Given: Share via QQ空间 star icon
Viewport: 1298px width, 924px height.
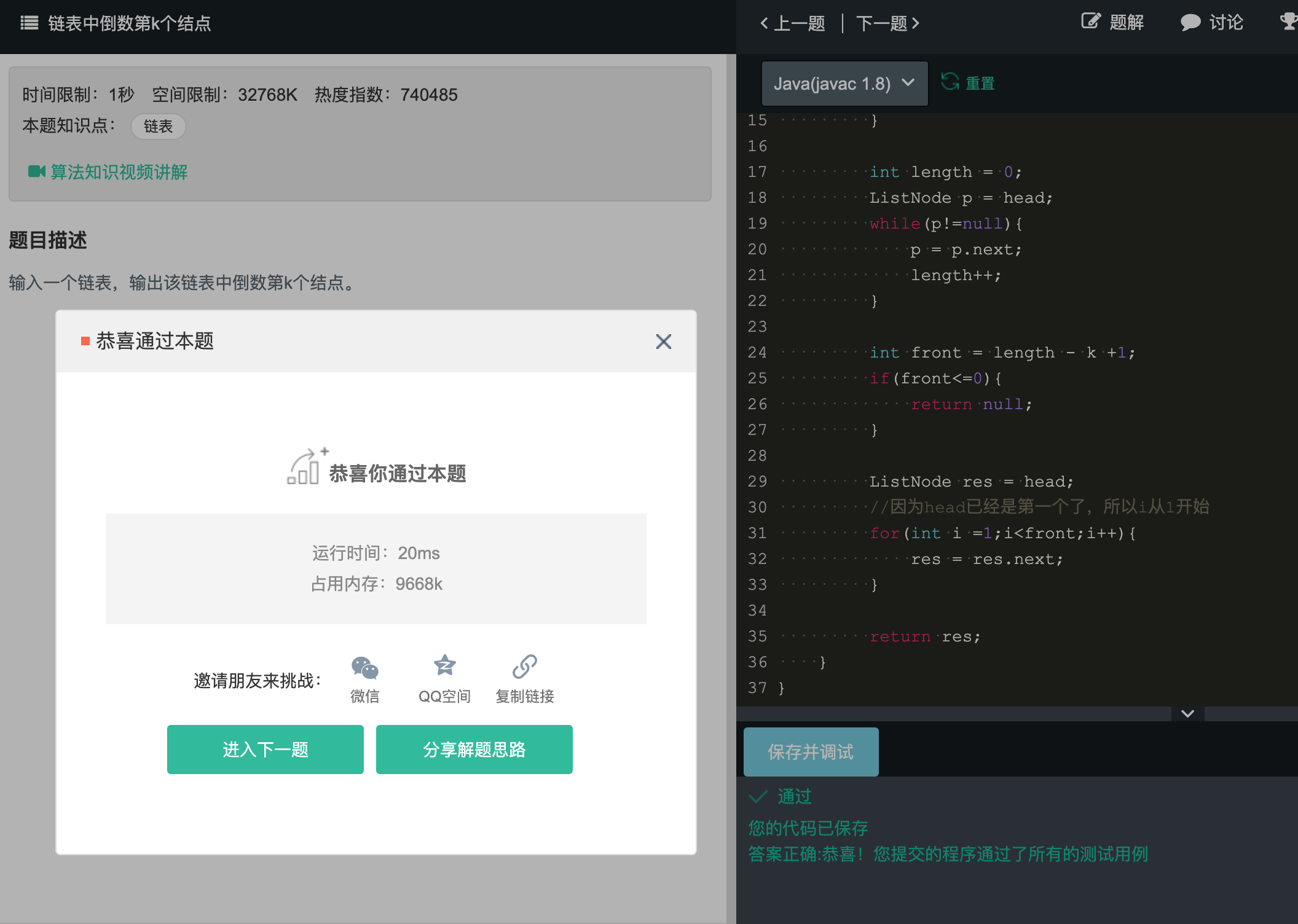Looking at the screenshot, I should [x=444, y=665].
